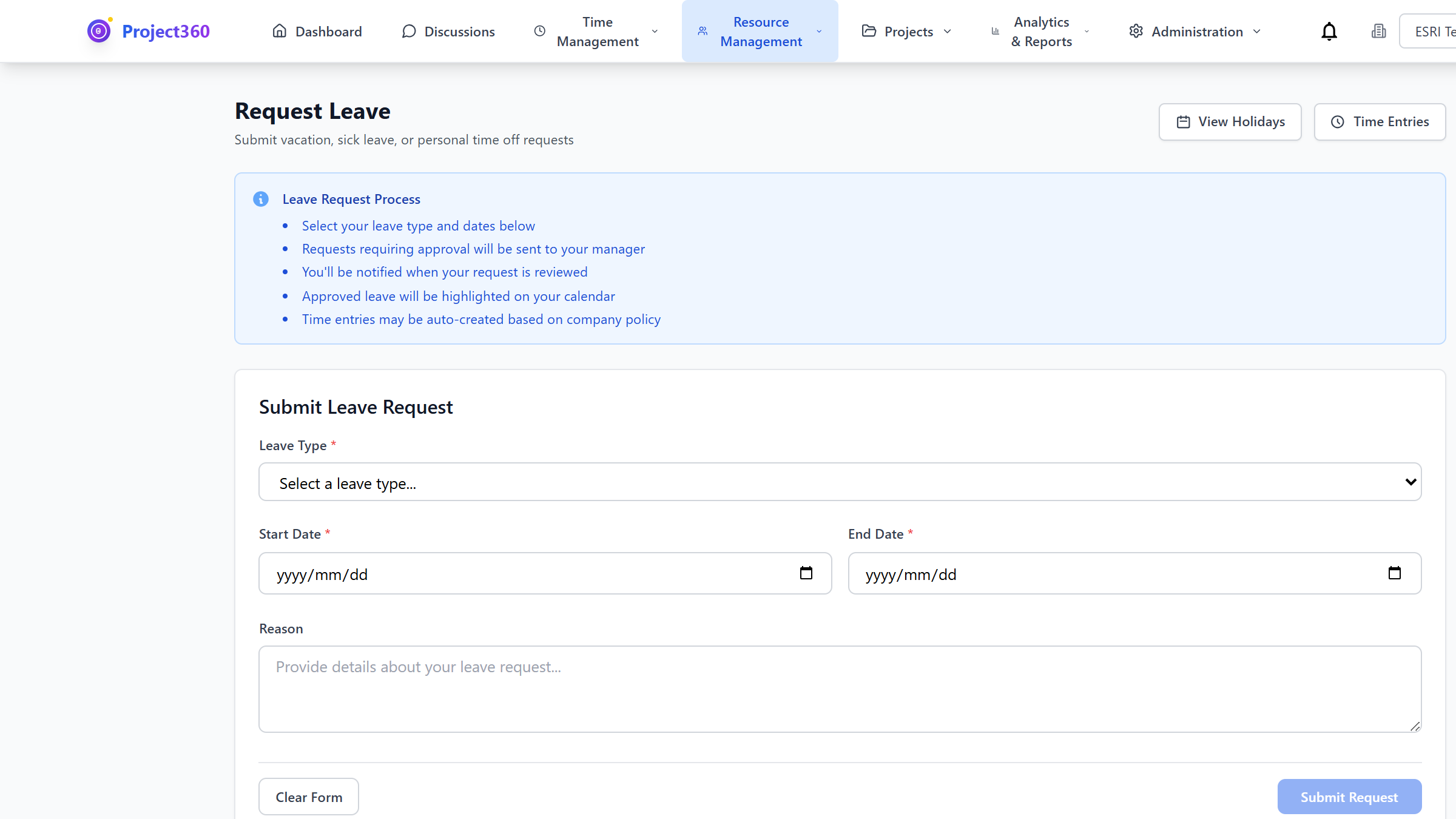Open the End Date calendar picker icon
1456x819 pixels.
click(1396, 573)
